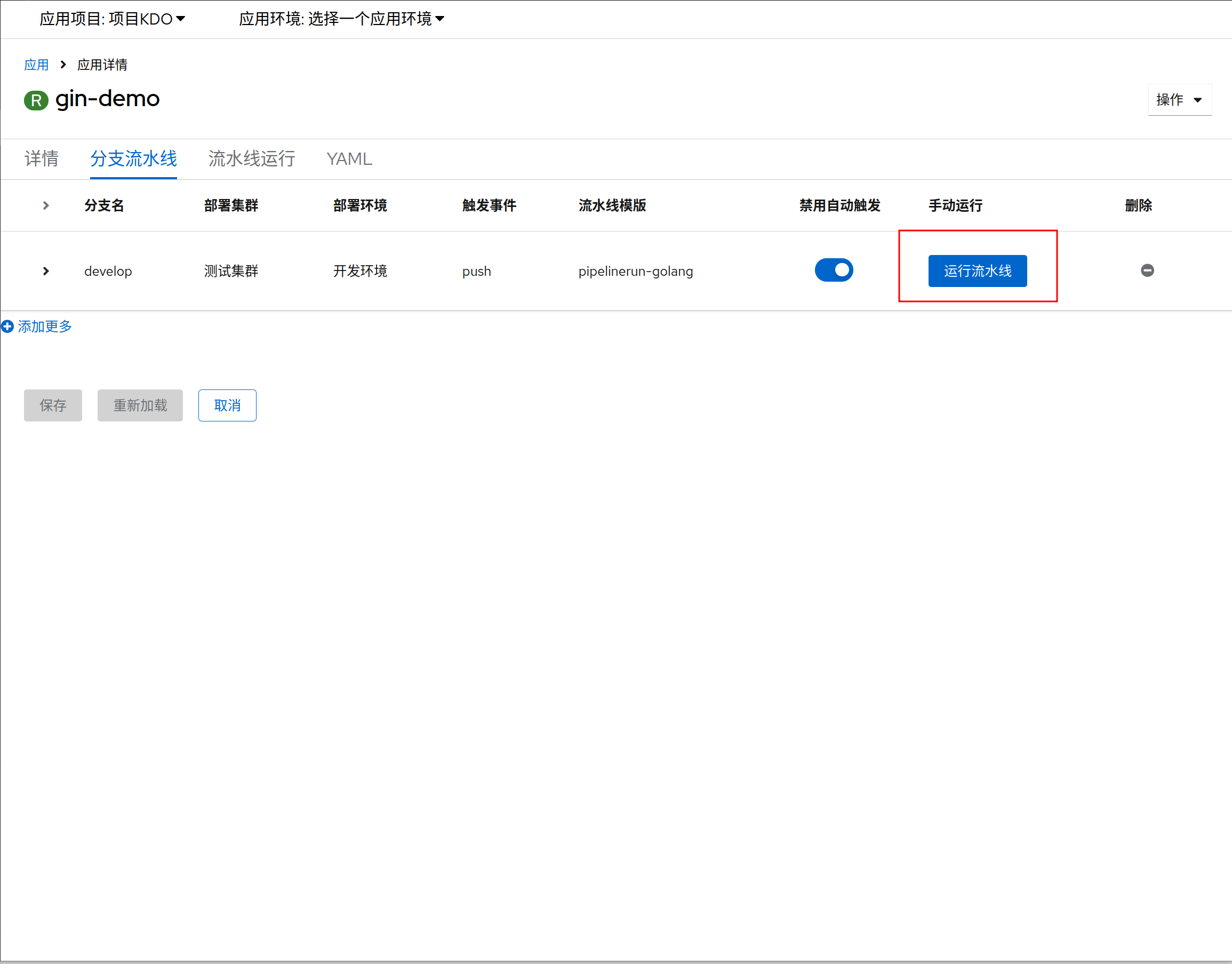The height and width of the screenshot is (964, 1232).
Task: Open the YAML tab
Action: point(349,158)
